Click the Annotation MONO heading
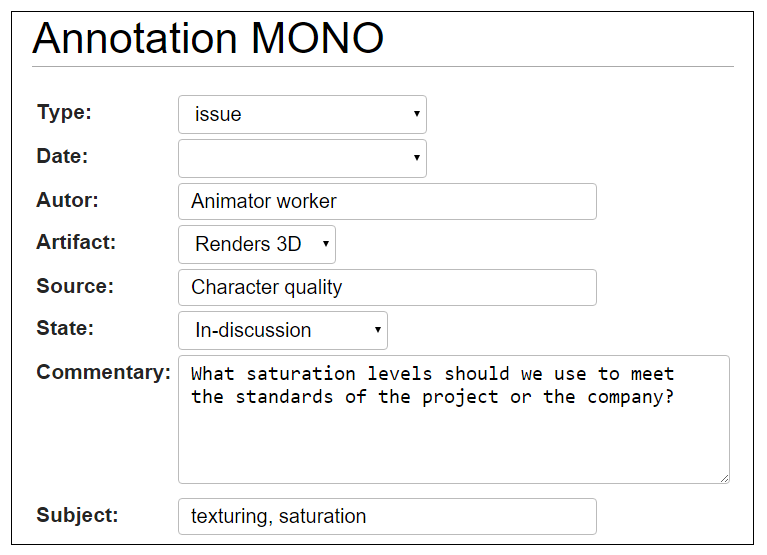Viewport: 767px width, 555px height. 208,38
